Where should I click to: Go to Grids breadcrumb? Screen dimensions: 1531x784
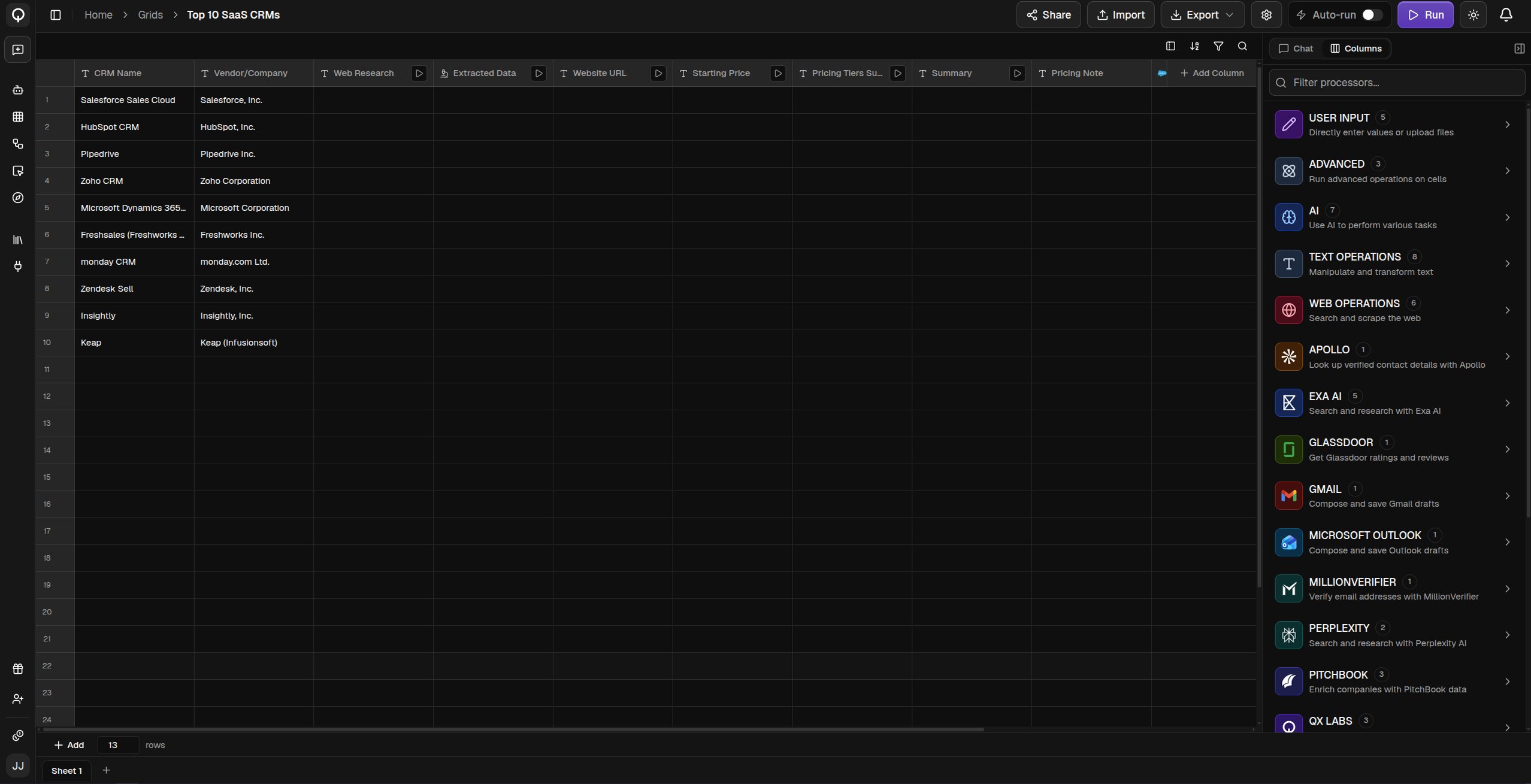tap(150, 15)
